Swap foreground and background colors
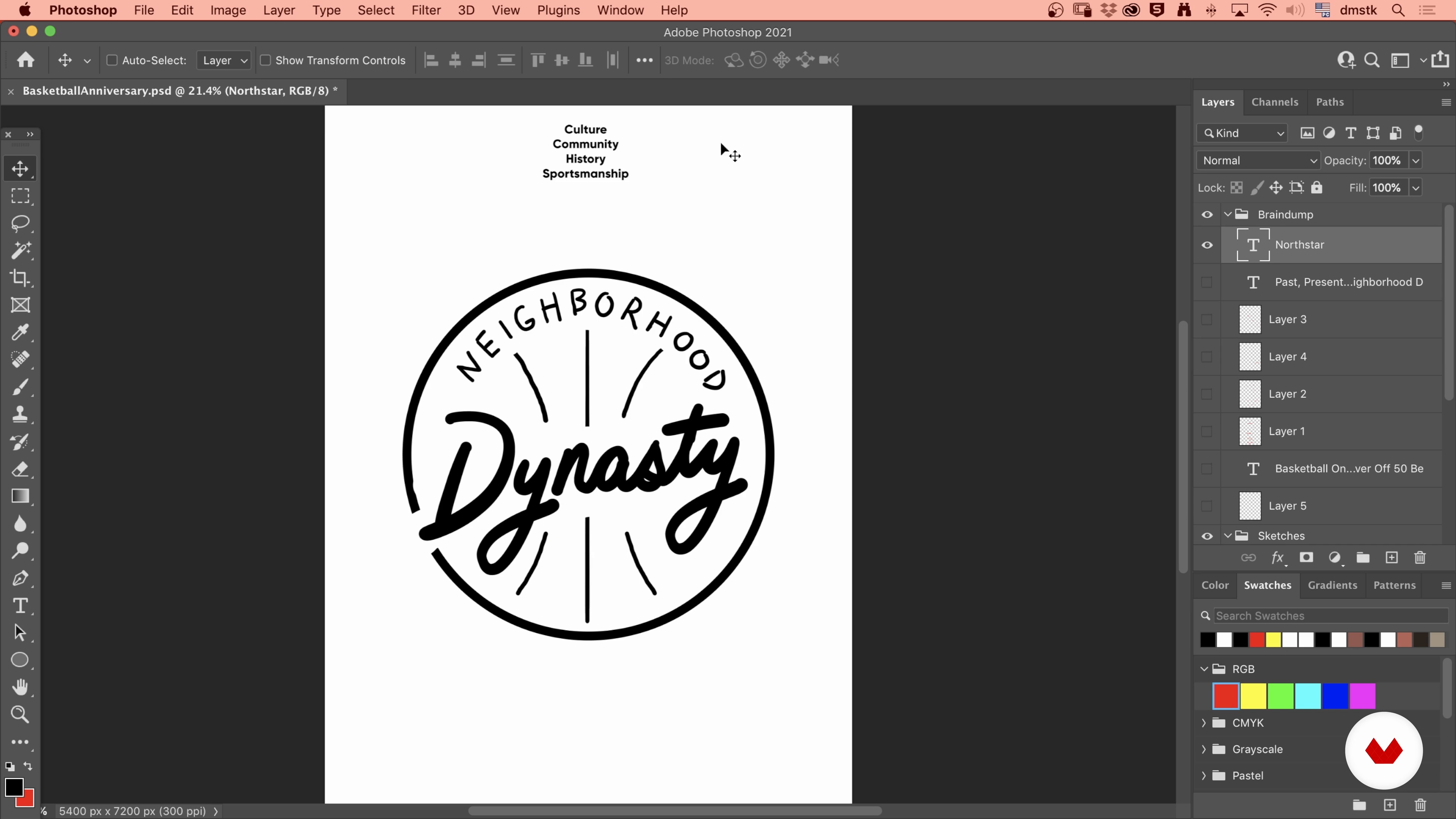1456x819 pixels. point(28,766)
